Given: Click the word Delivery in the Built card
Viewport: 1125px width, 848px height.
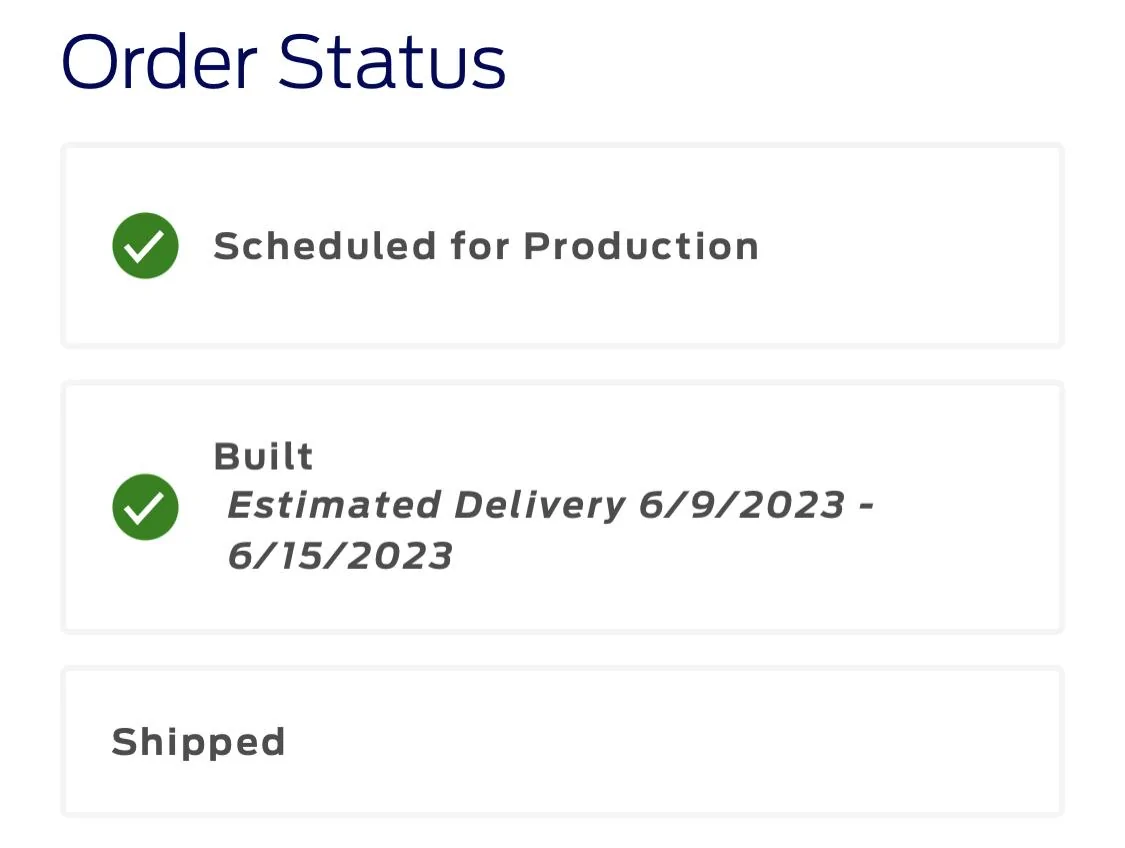Looking at the screenshot, I should (540, 506).
